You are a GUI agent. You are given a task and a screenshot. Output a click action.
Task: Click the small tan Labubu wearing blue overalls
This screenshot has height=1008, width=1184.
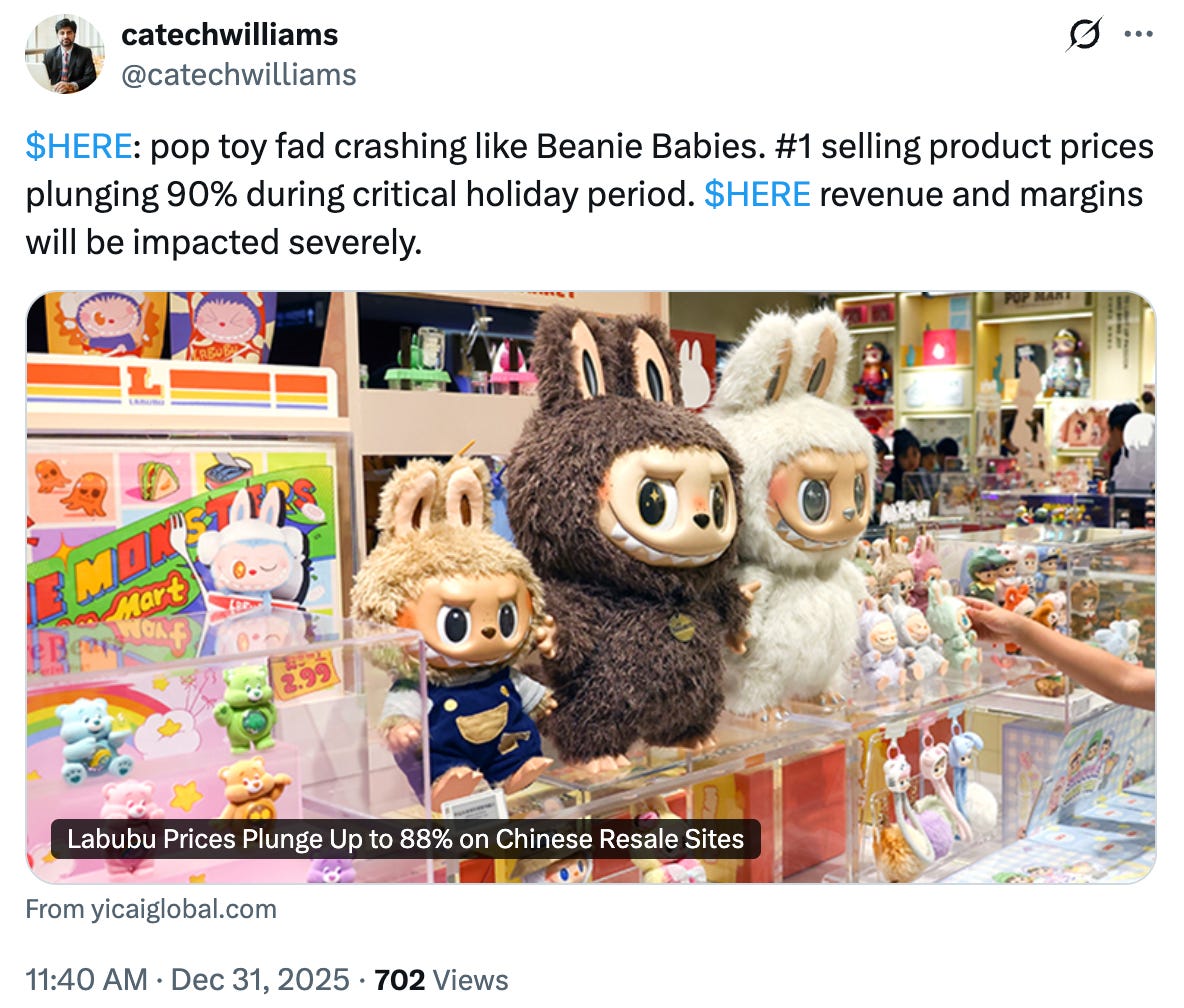click(x=453, y=627)
